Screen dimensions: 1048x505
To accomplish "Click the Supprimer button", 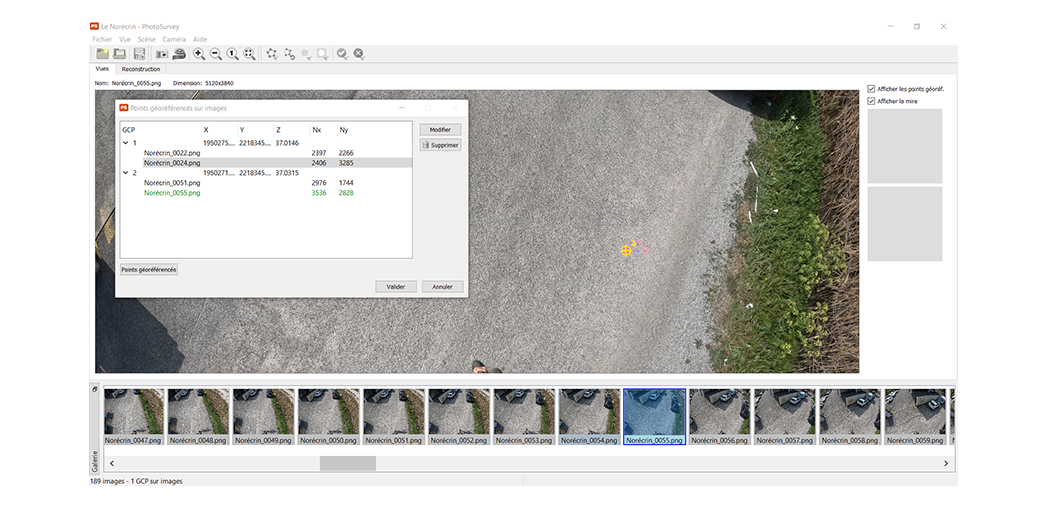I will click(x=440, y=145).
